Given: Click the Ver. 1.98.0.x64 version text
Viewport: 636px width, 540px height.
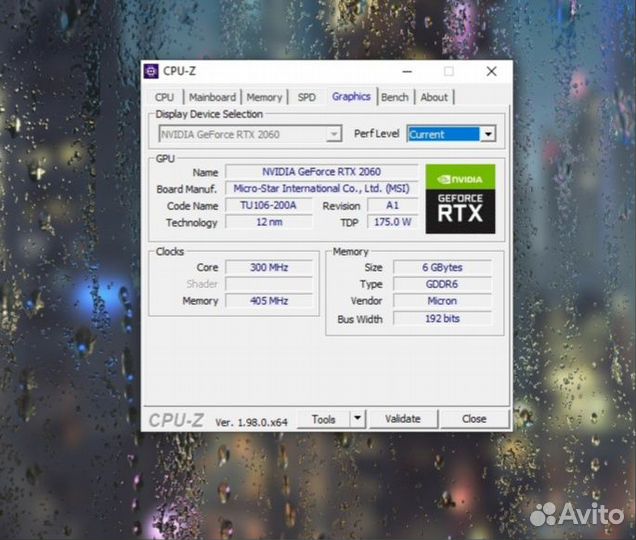Looking at the screenshot, I should [x=251, y=422].
